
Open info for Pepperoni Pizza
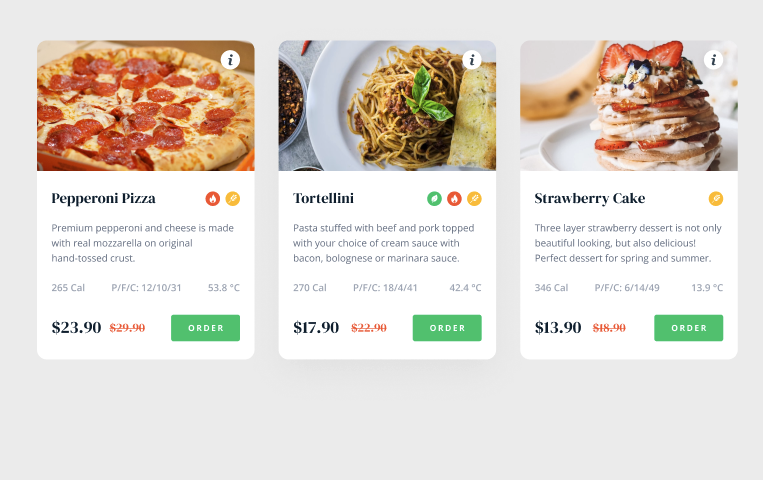point(230,59)
